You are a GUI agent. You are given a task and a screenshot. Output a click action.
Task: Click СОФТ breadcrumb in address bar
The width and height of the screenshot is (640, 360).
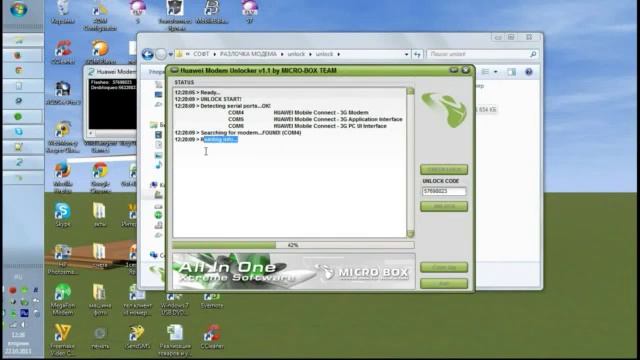pos(201,54)
